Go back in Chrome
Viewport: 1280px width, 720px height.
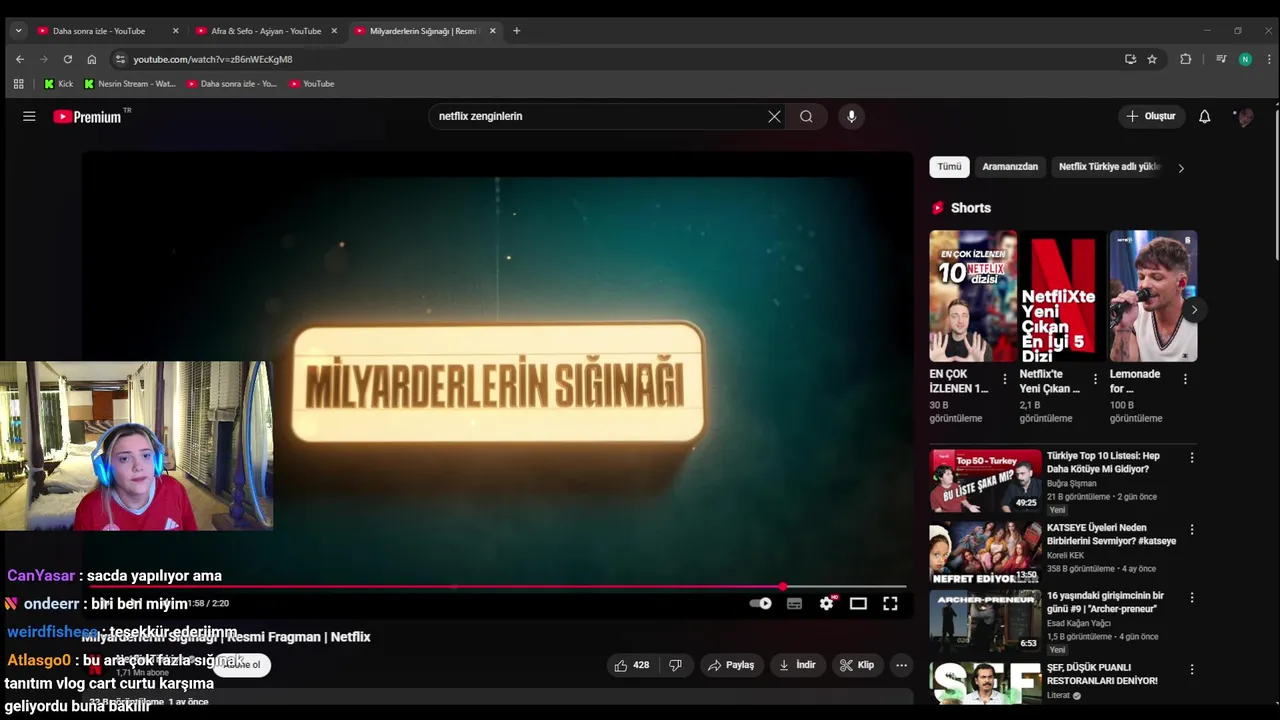tap(20, 59)
